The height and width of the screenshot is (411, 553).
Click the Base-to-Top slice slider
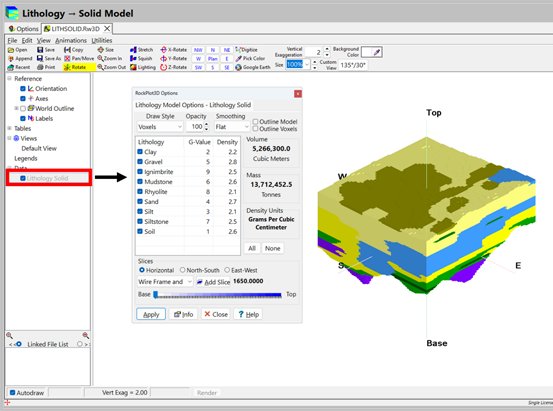(x=218, y=295)
